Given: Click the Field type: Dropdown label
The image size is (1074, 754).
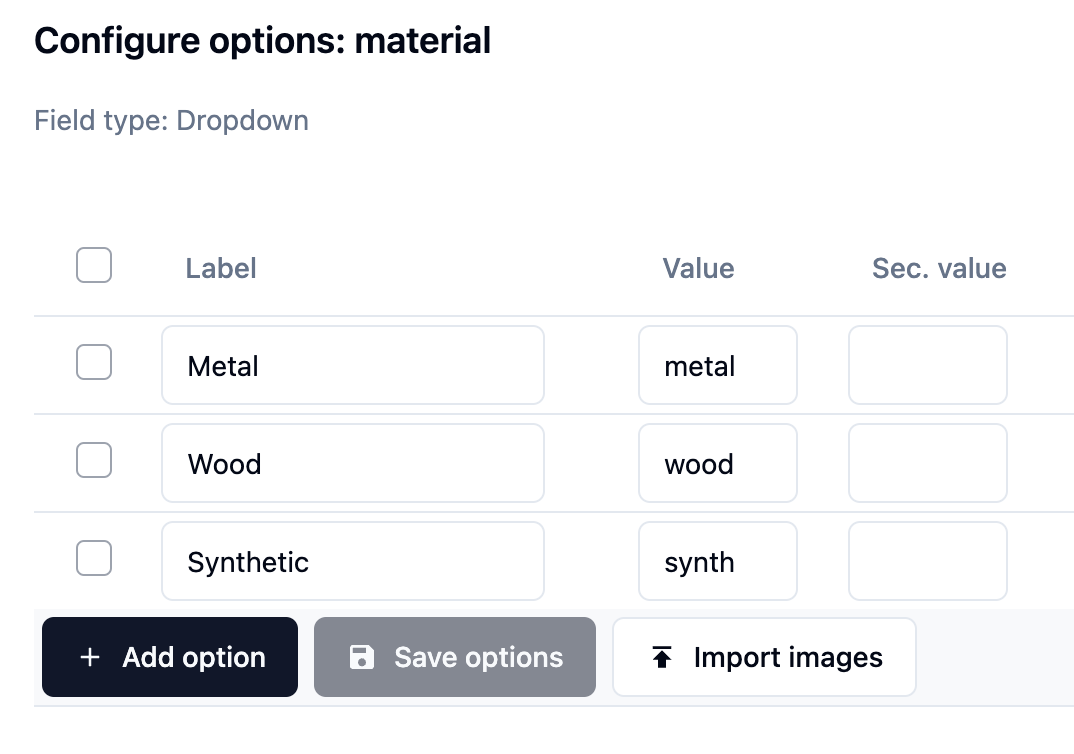Looking at the screenshot, I should click(171, 120).
